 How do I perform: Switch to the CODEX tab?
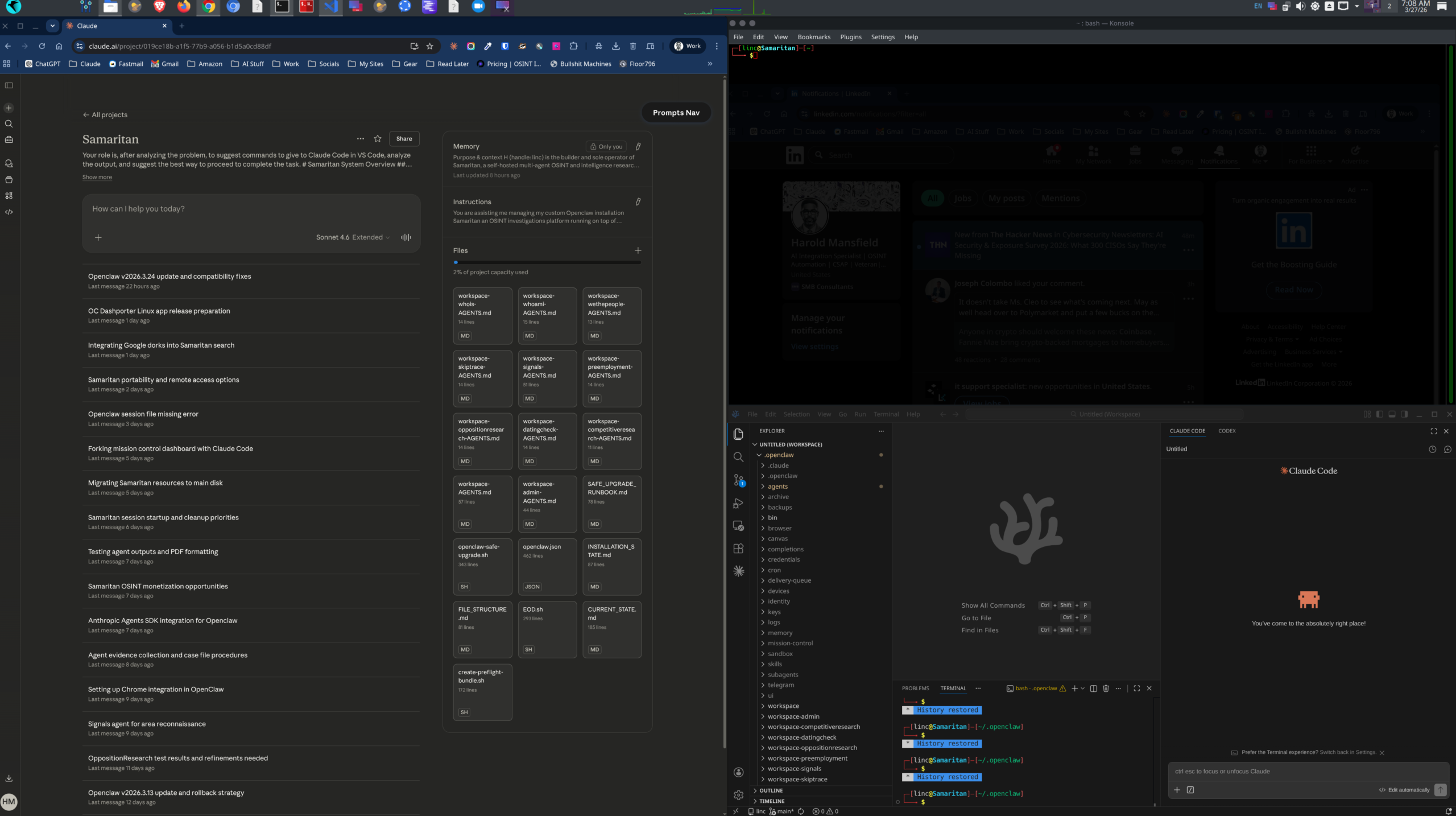[x=1227, y=431]
